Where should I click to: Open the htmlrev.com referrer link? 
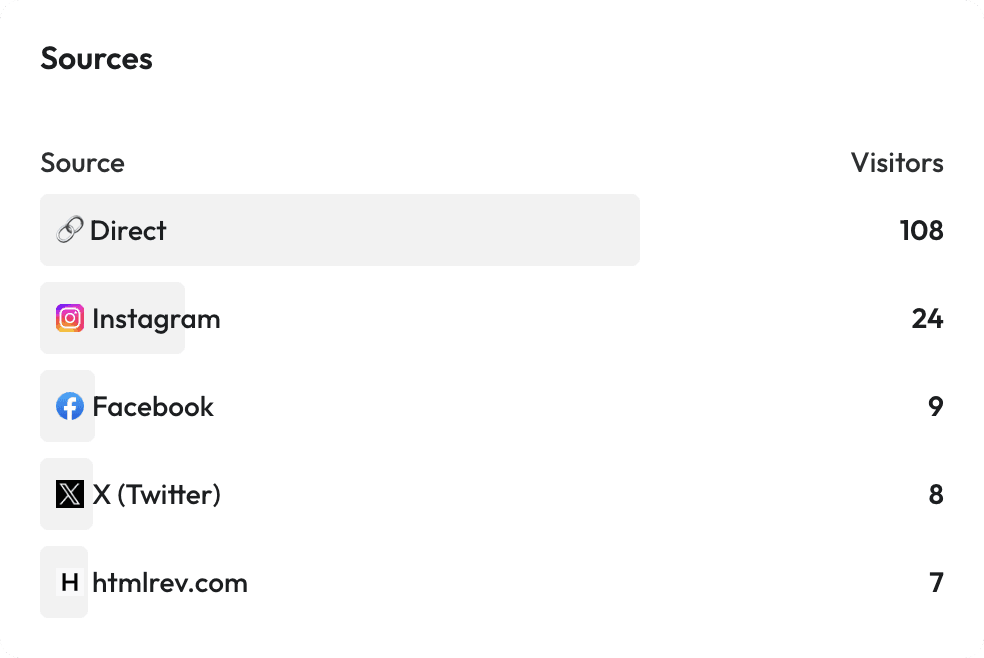coord(170,581)
